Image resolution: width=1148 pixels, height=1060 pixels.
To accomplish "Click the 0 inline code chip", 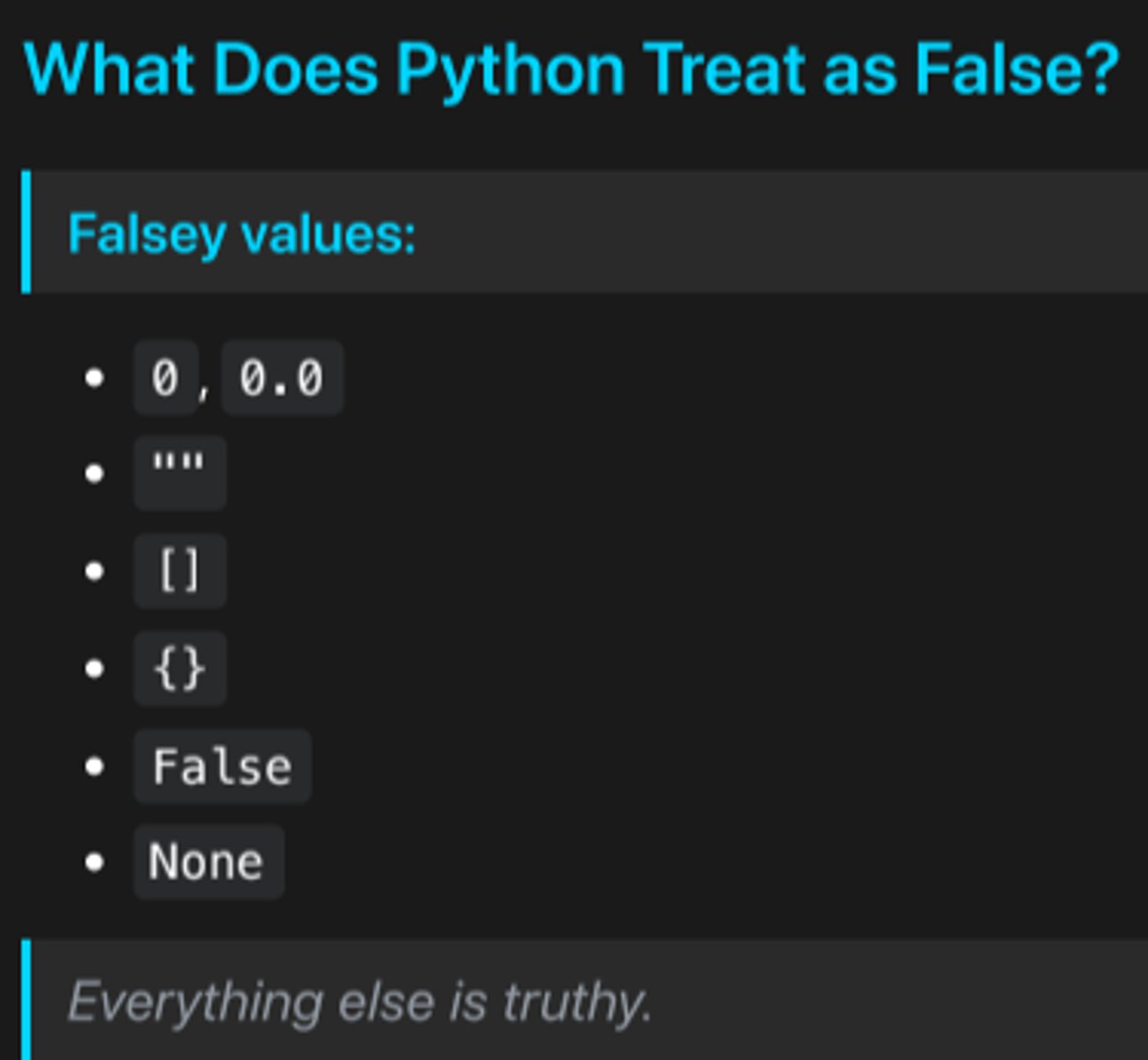I will click(x=165, y=378).
